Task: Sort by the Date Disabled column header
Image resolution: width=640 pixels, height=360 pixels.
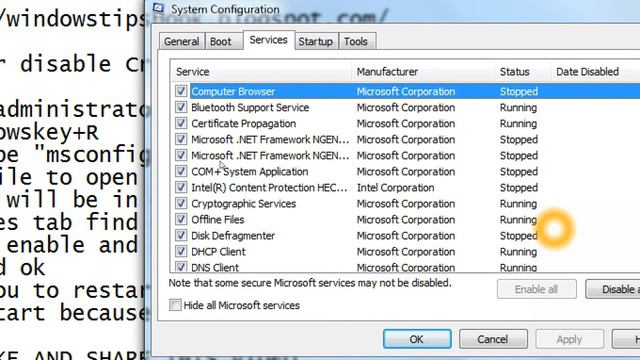Action: coord(596,72)
